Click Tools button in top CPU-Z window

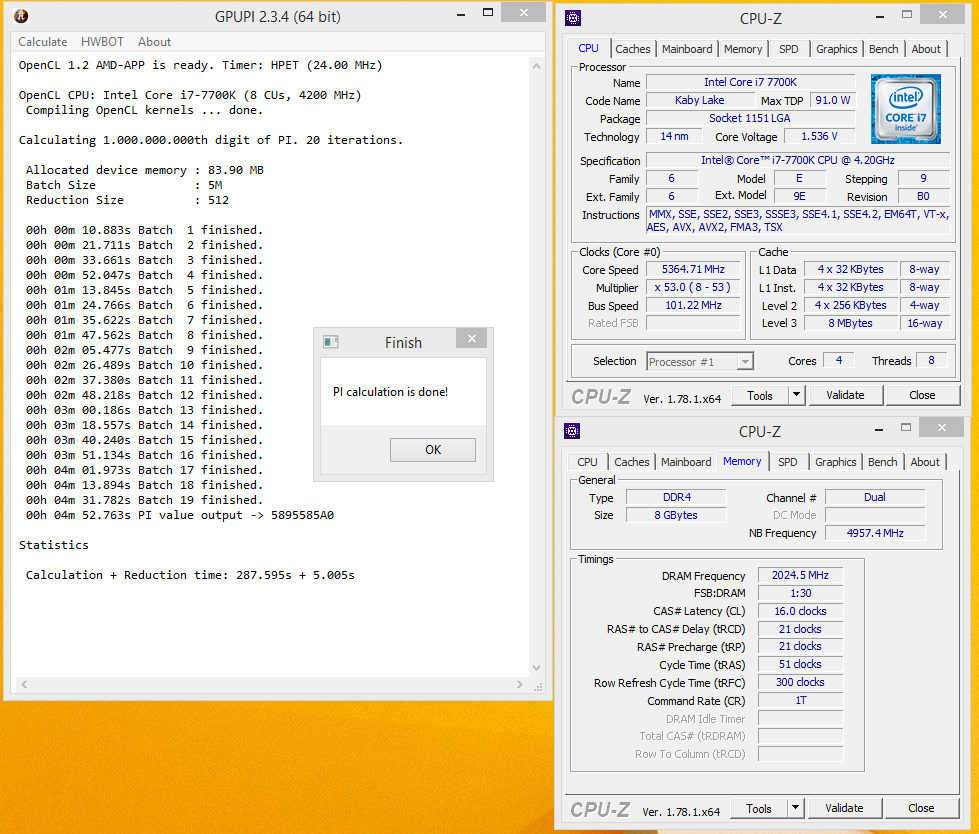(x=759, y=396)
